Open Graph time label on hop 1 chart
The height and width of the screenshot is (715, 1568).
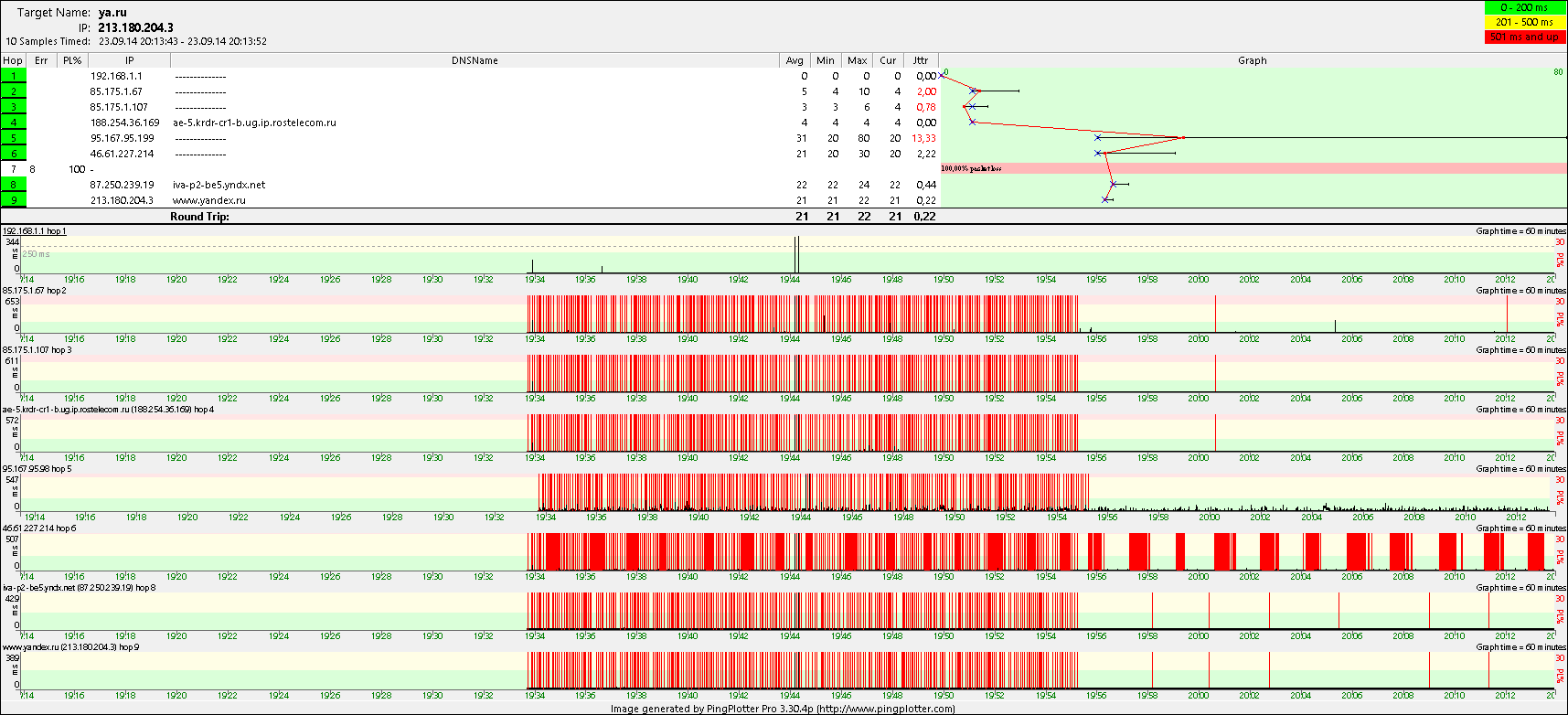1520,231
